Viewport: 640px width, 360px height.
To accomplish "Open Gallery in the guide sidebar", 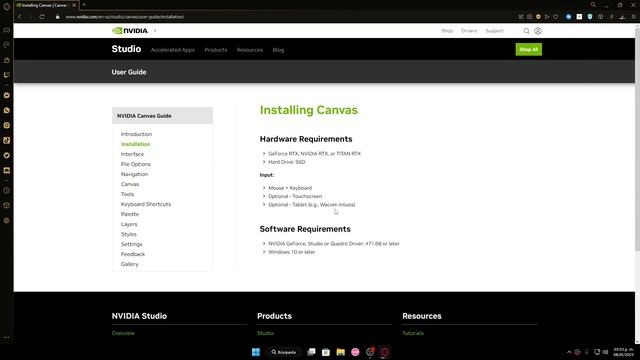I will [129, 264].
